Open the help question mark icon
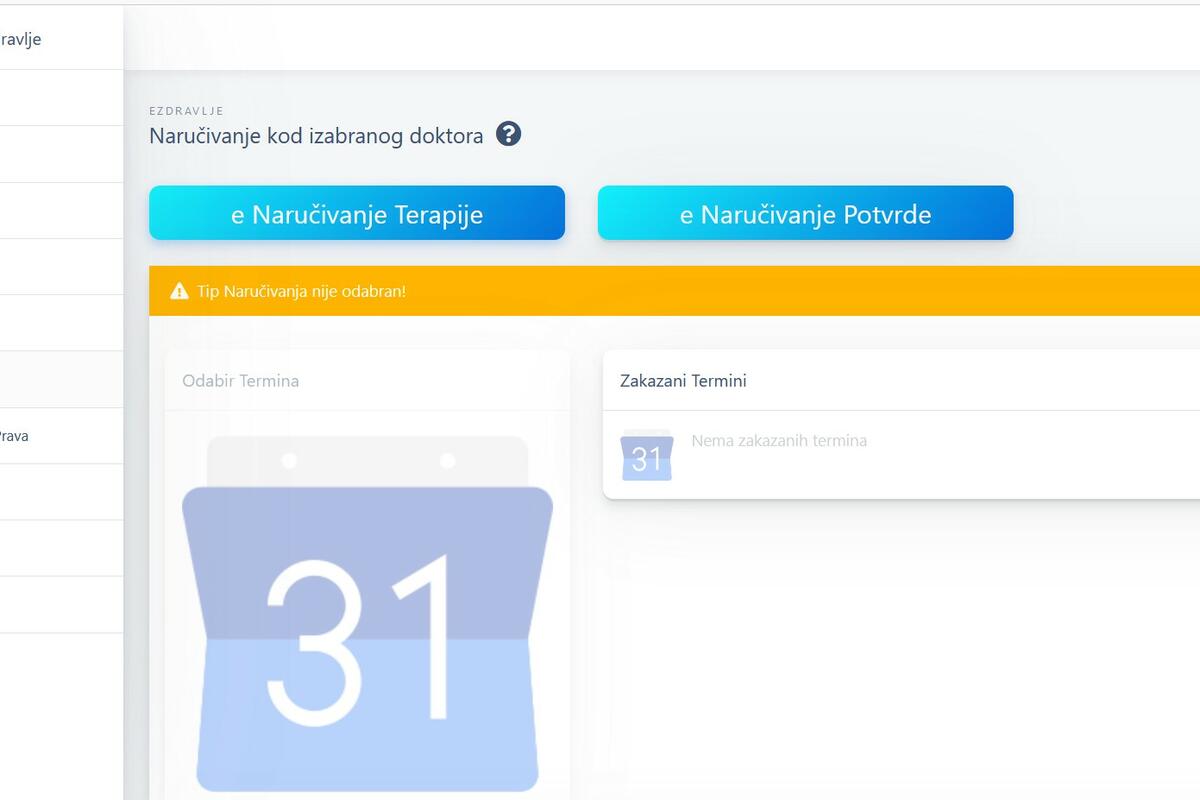The image size is (1200, 800). click(508, 134)
